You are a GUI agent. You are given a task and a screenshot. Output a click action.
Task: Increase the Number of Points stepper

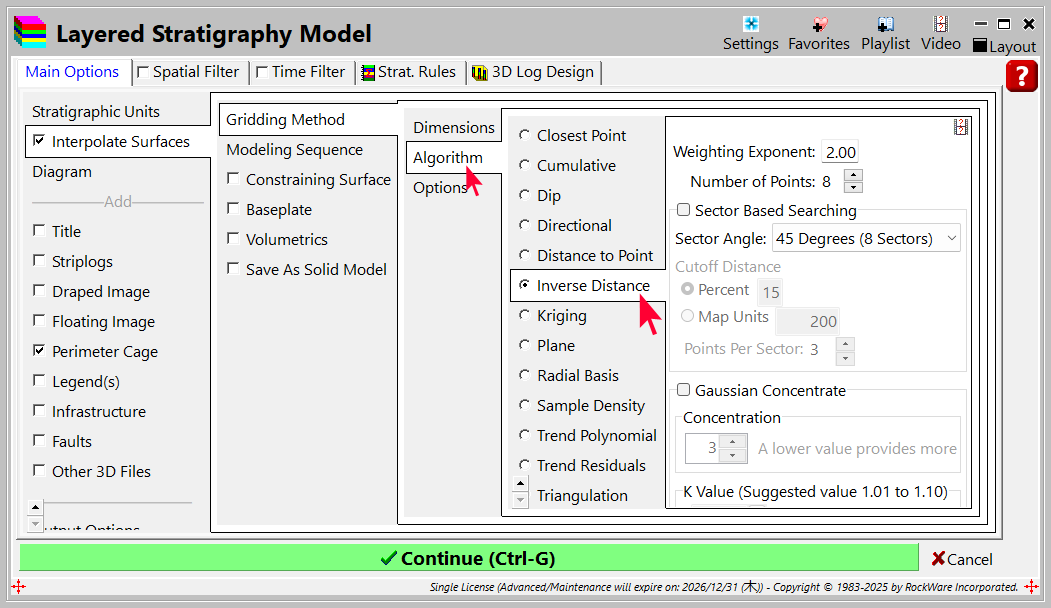pos(852,176)
